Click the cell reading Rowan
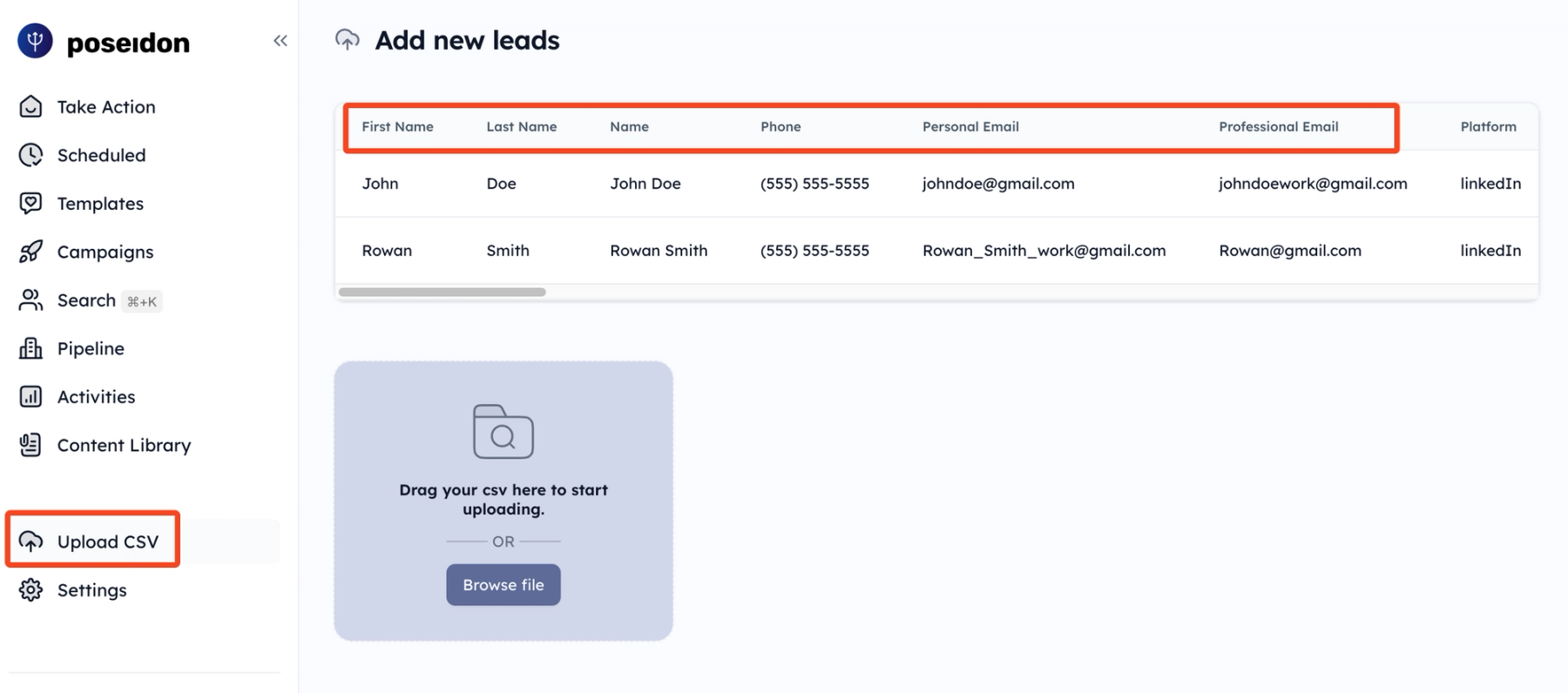1568x693 pixels. pyautogui.click(x=387, y=250)
